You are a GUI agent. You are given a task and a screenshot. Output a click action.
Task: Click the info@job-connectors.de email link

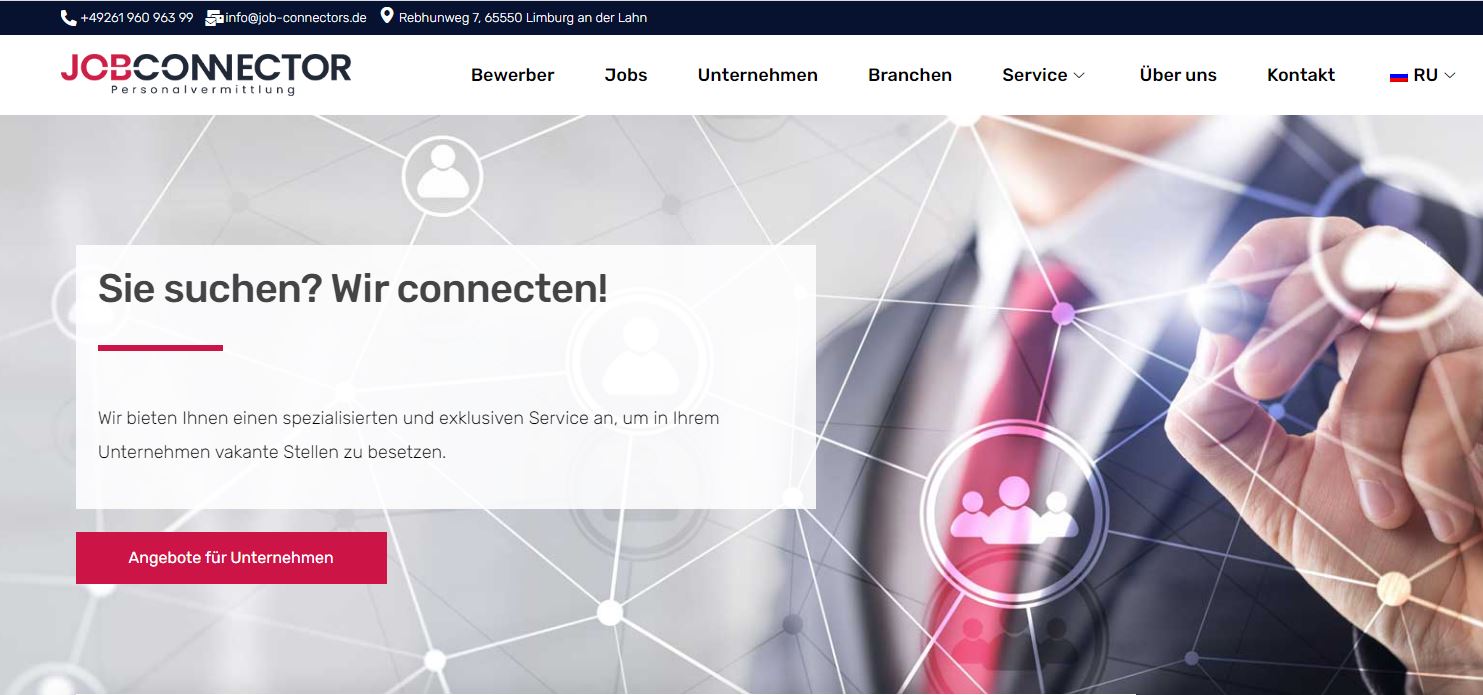(x=296, y=18)
